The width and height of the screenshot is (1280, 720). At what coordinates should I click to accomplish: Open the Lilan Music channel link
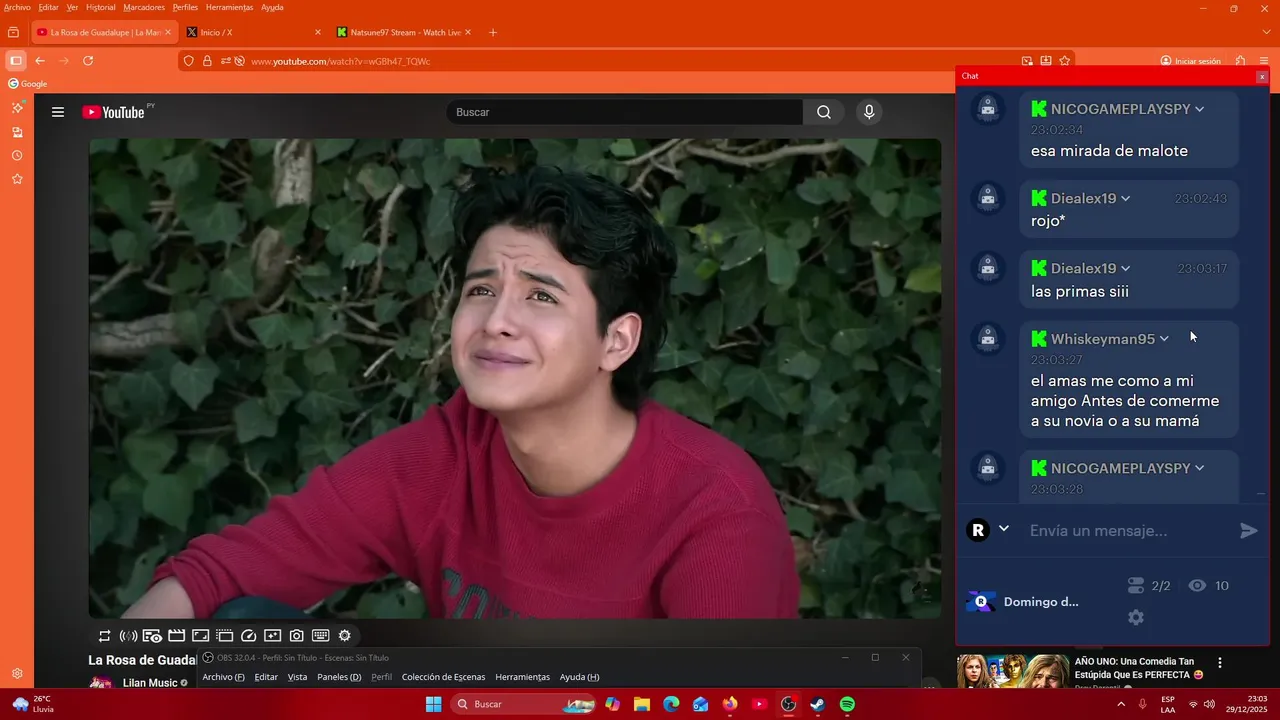click(x=150, y=683)
